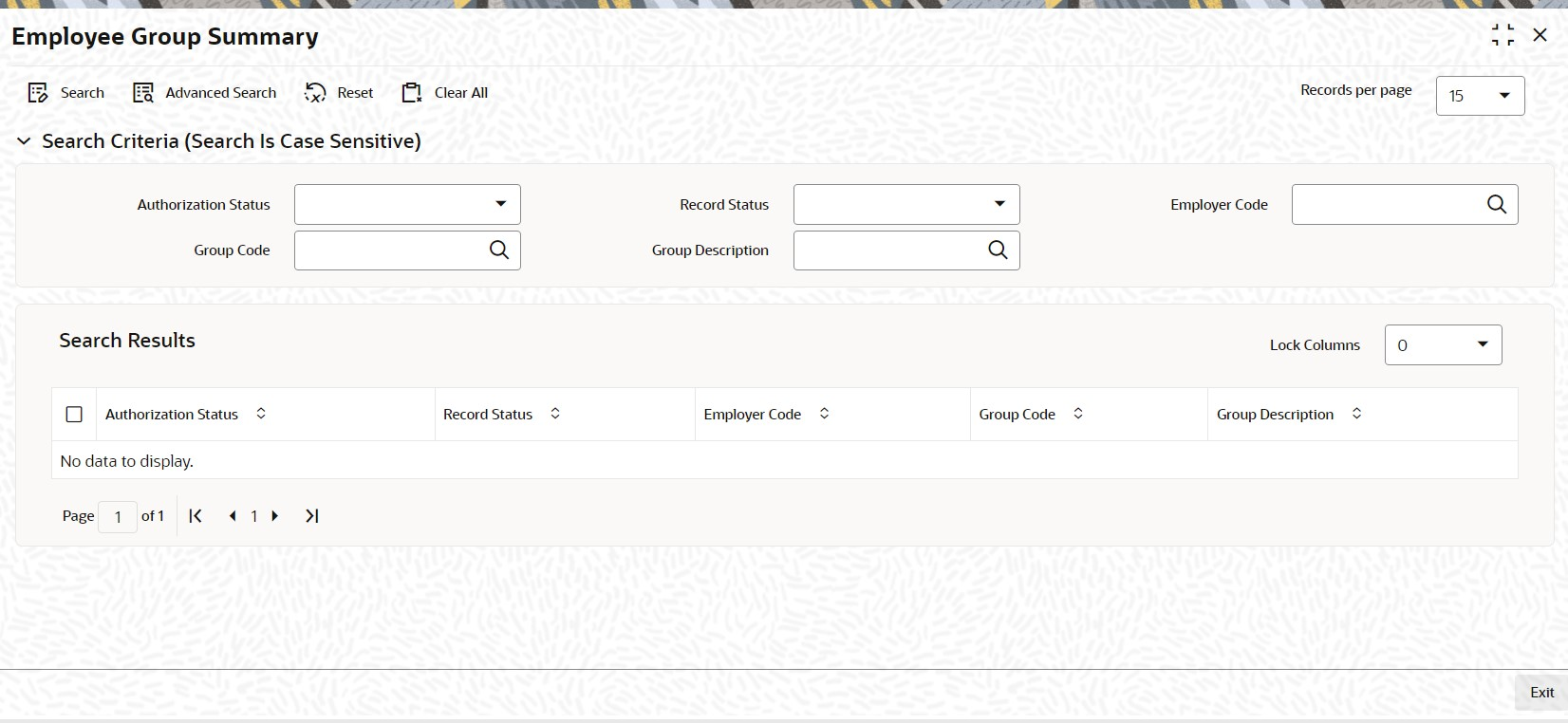Click the Search toolbar icon
The height and width of the screenshot is (723, 1568).
pyautogui.click(x=38, y=93)
